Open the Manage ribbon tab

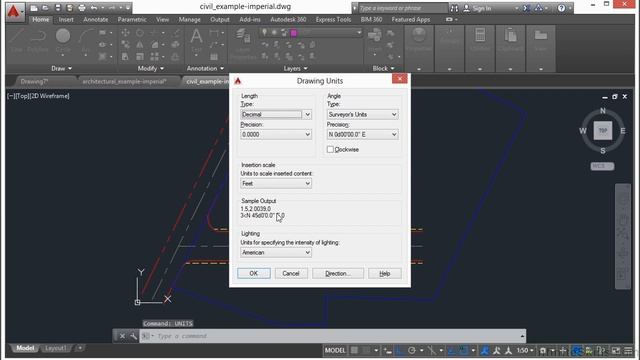tap(189, 19)
